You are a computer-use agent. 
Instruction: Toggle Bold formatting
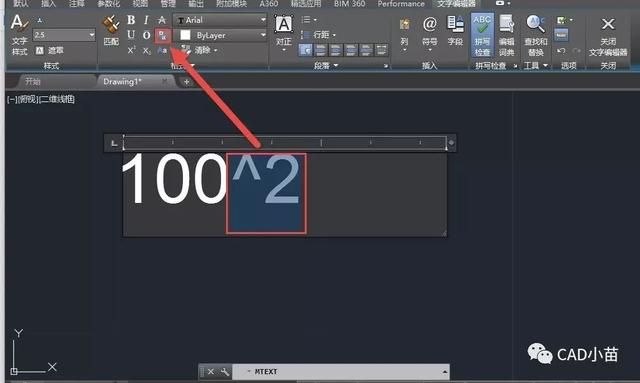[131, 20]
